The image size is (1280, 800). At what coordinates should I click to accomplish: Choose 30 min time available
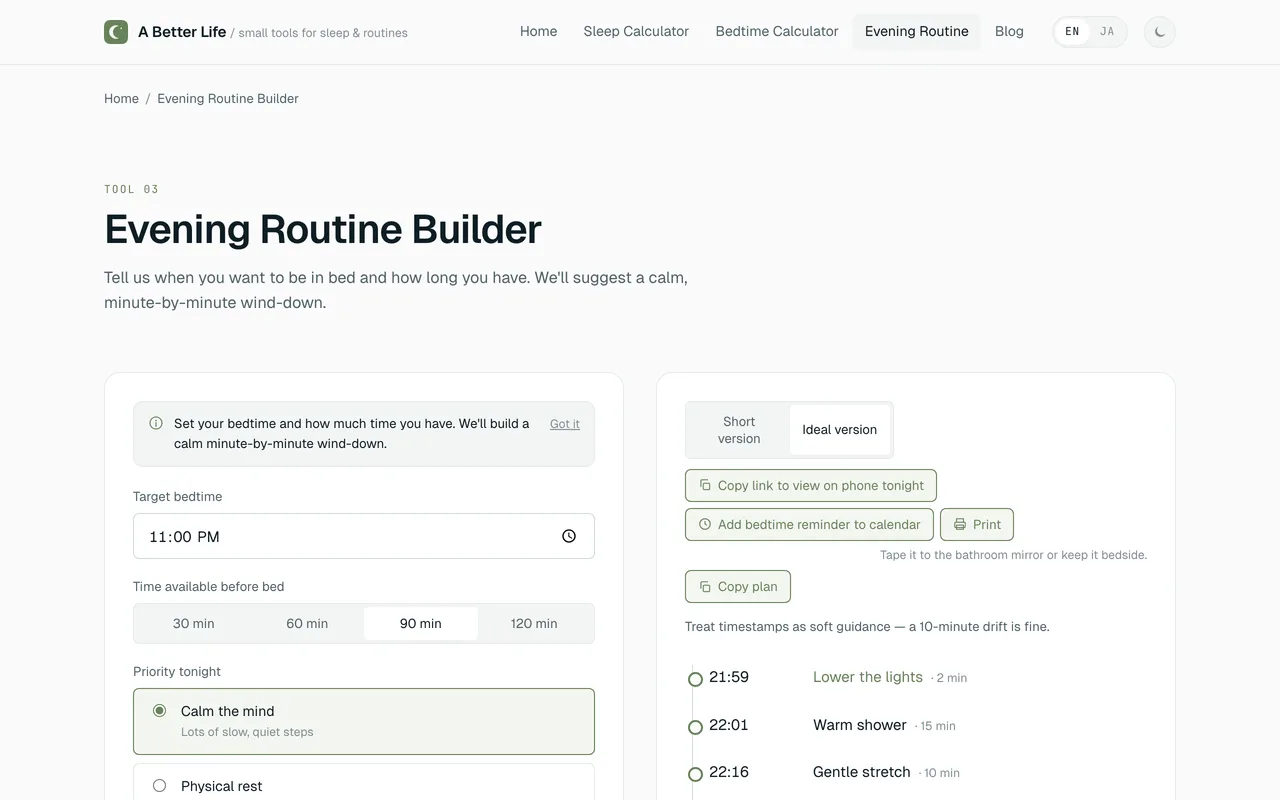point(194,623)
